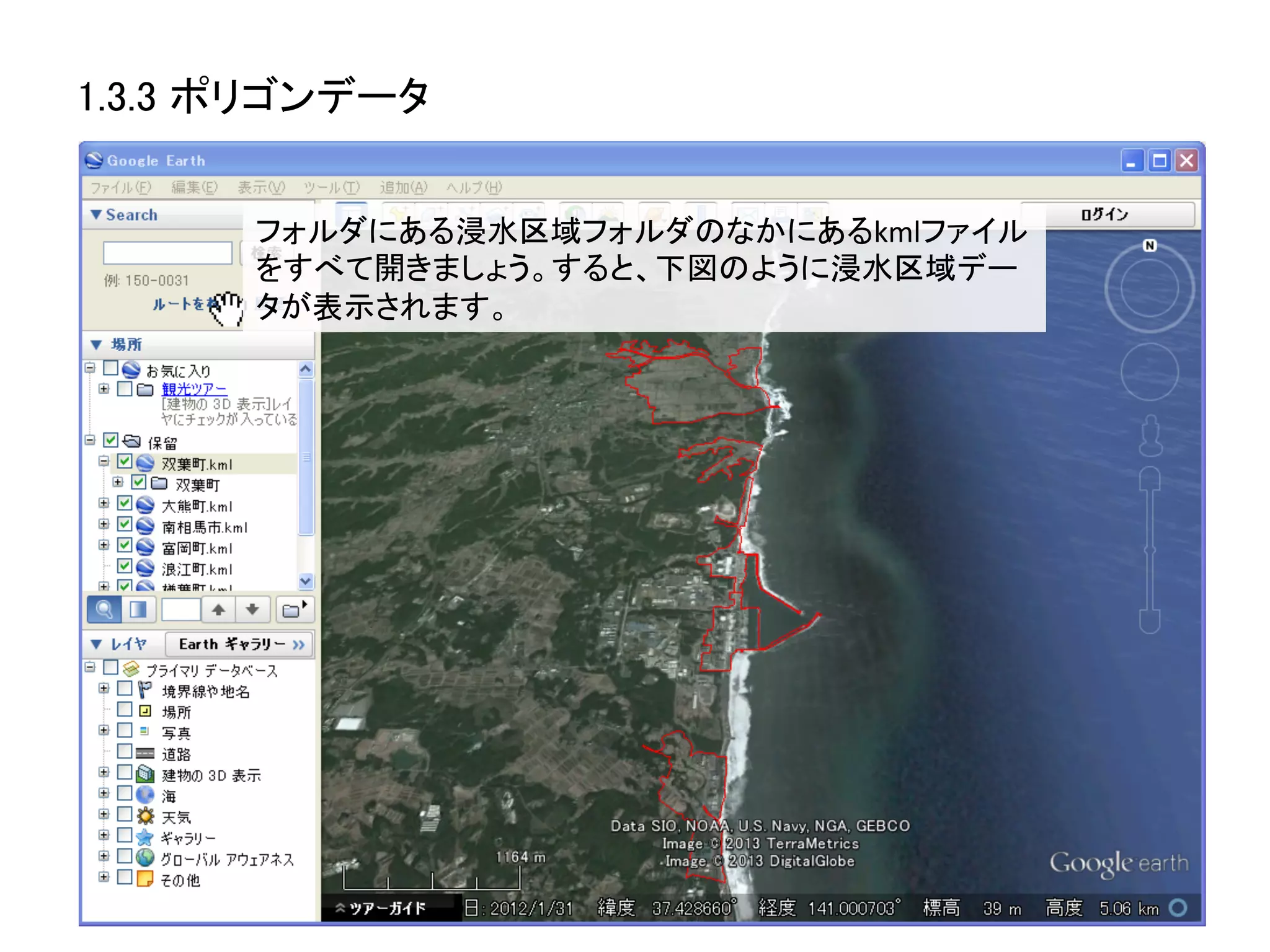Click the search magnifier button in Places panel
The image size is (1270, 952).
pyautogui.click(x=104, y=610)
